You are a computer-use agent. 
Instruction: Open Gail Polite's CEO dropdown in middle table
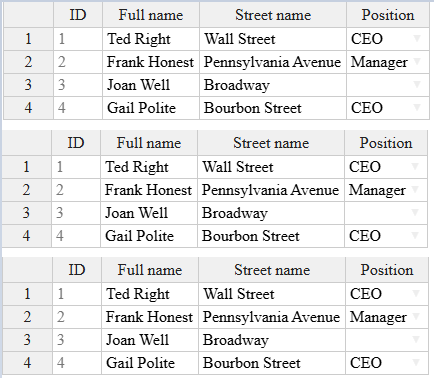coord(415,235)
